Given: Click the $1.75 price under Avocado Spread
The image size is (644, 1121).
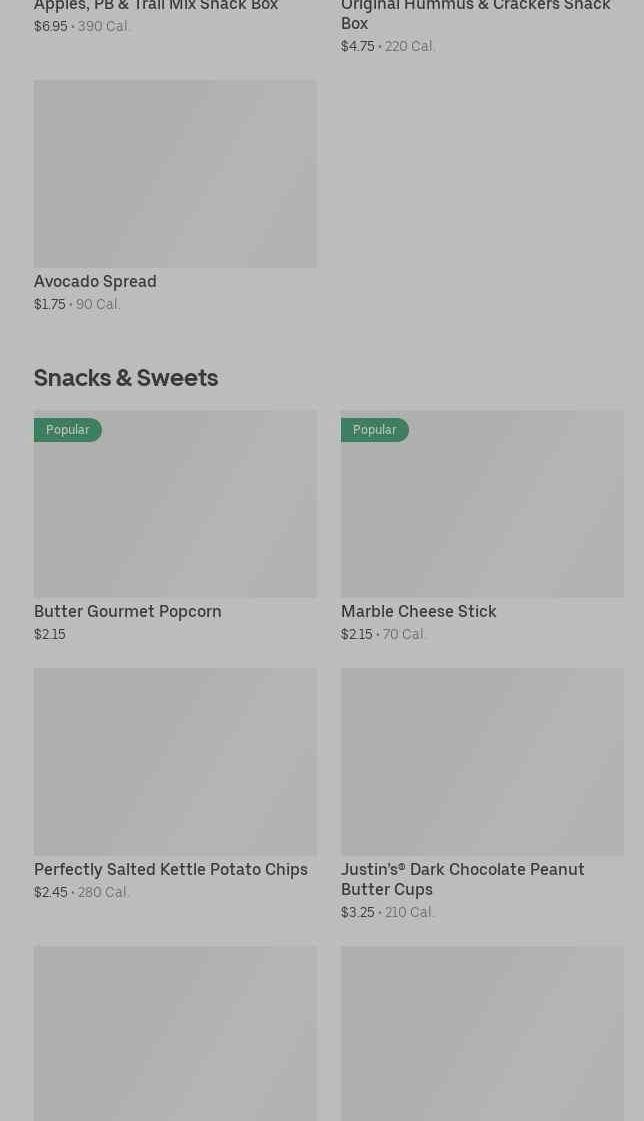Looking at the screenshot, I should (50, 304).
